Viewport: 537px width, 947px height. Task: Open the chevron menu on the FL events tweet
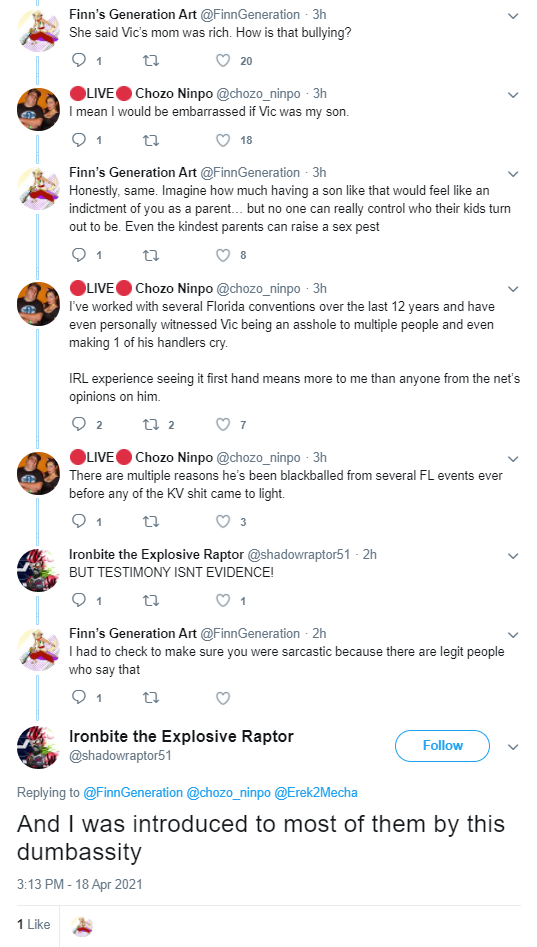coord(513,458)
